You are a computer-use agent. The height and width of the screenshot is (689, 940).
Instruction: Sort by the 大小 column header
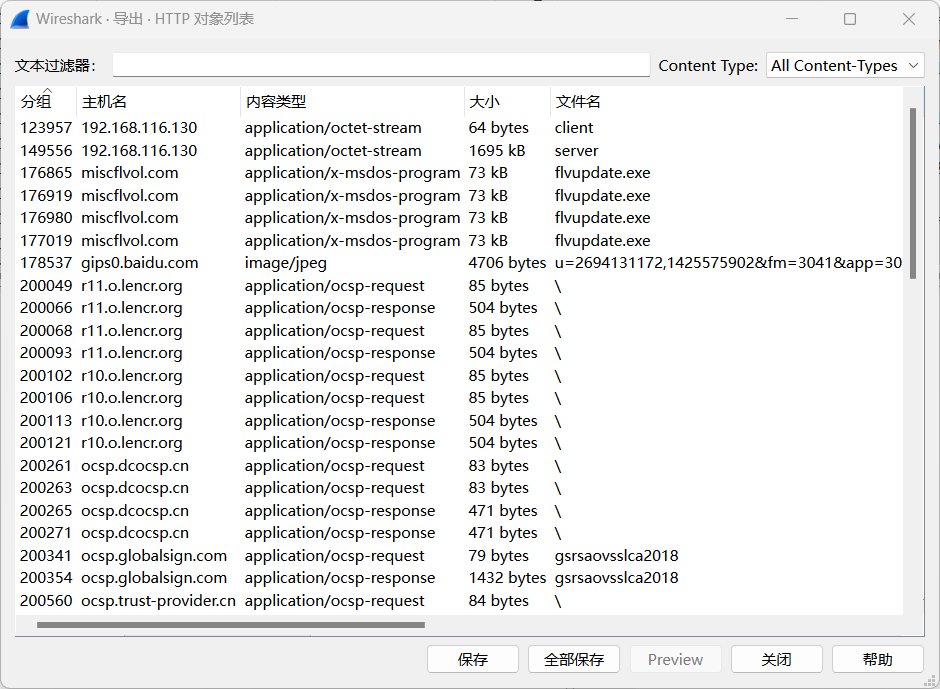coord(485,102)
